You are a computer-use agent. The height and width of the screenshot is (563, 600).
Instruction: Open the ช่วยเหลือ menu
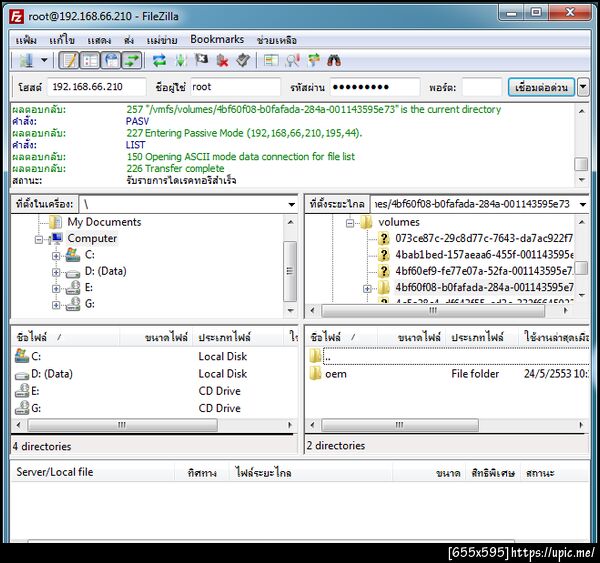[x=277, y=40]
